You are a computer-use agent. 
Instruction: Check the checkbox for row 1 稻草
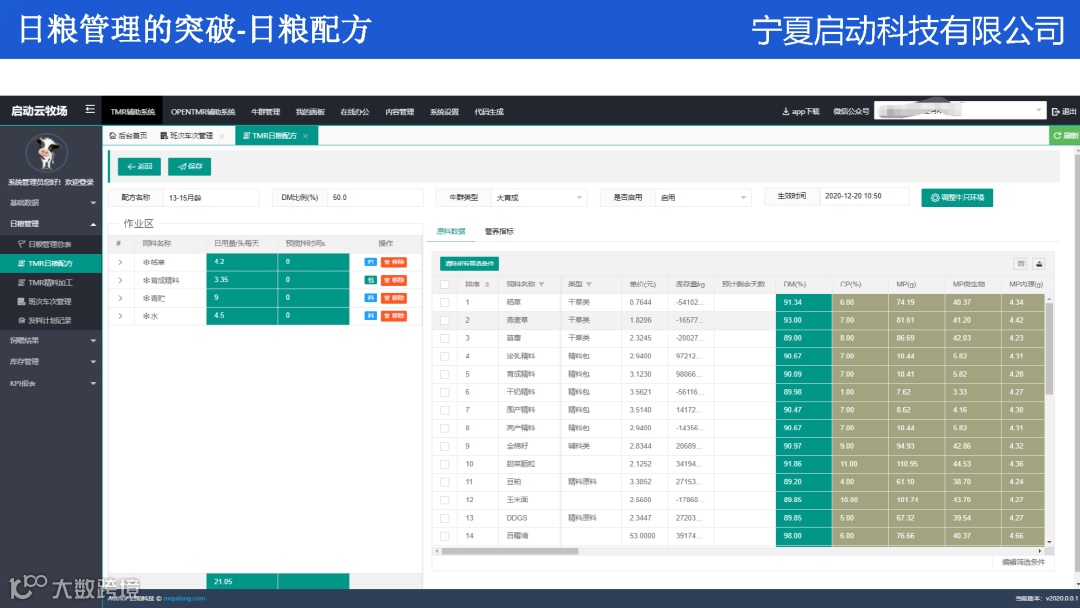pos(444,302)
